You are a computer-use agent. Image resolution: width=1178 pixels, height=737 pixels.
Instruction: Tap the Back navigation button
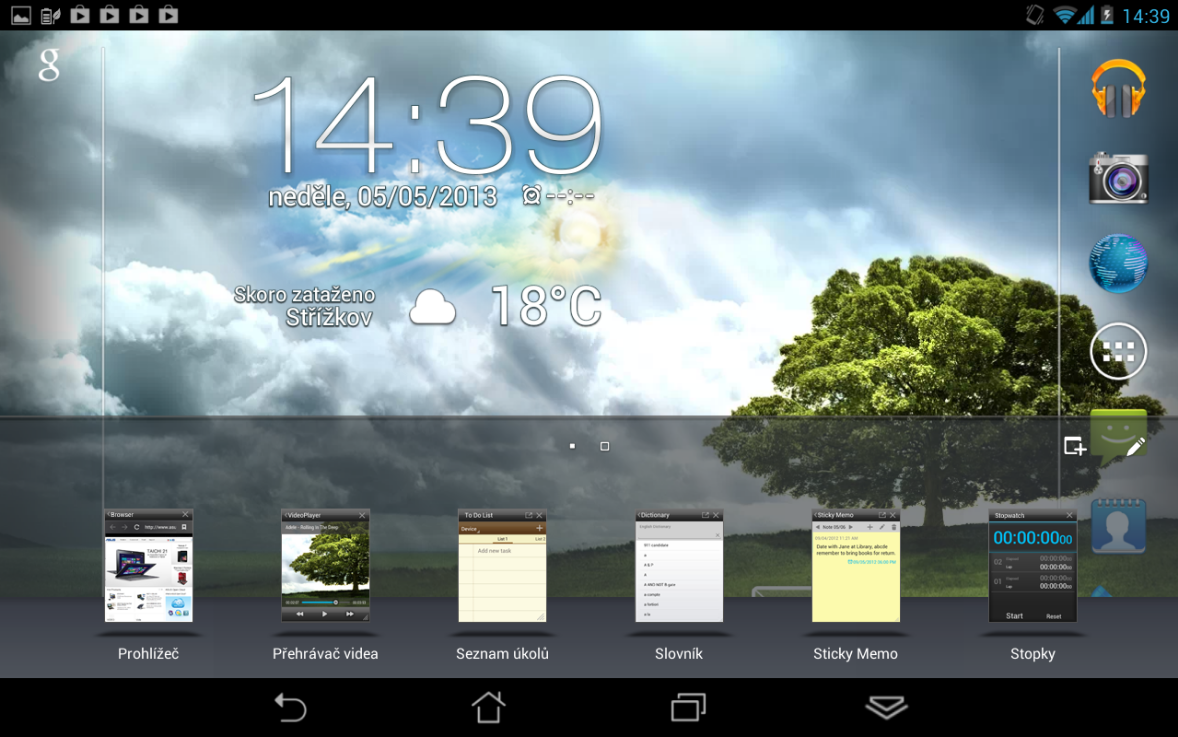(x=290, y=708)
